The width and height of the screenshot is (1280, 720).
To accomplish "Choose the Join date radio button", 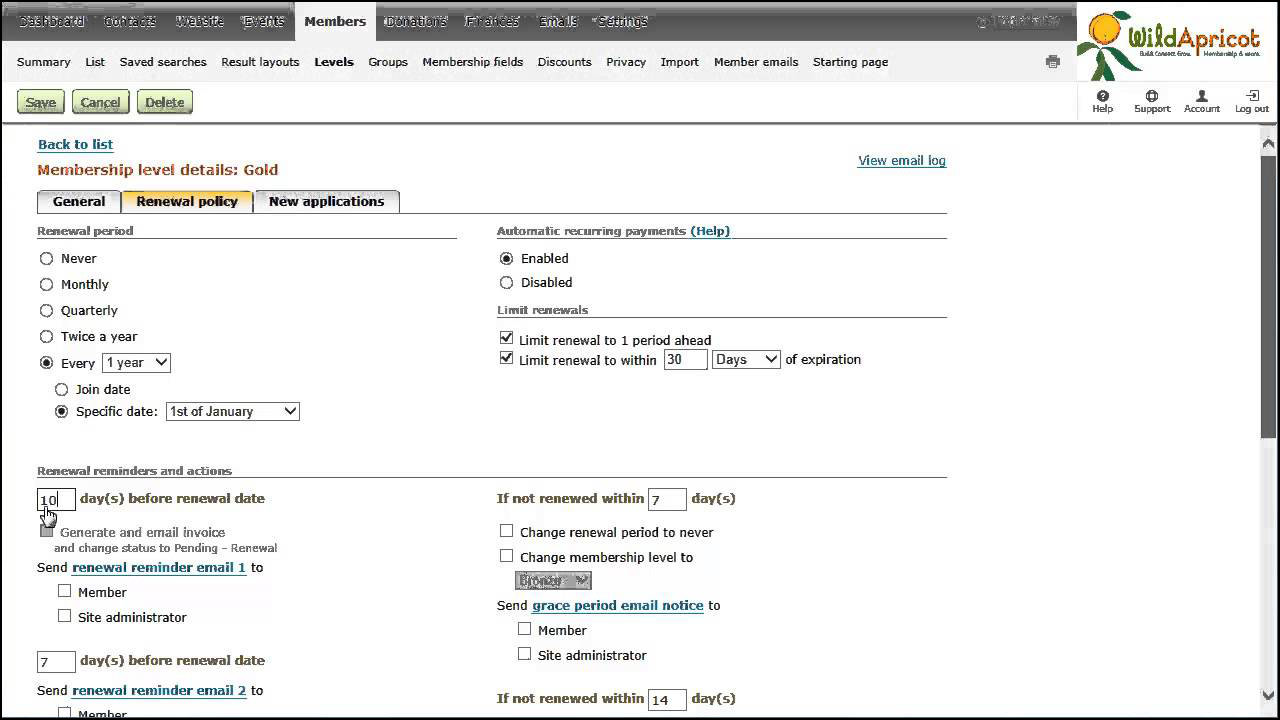I will [61, 389].
